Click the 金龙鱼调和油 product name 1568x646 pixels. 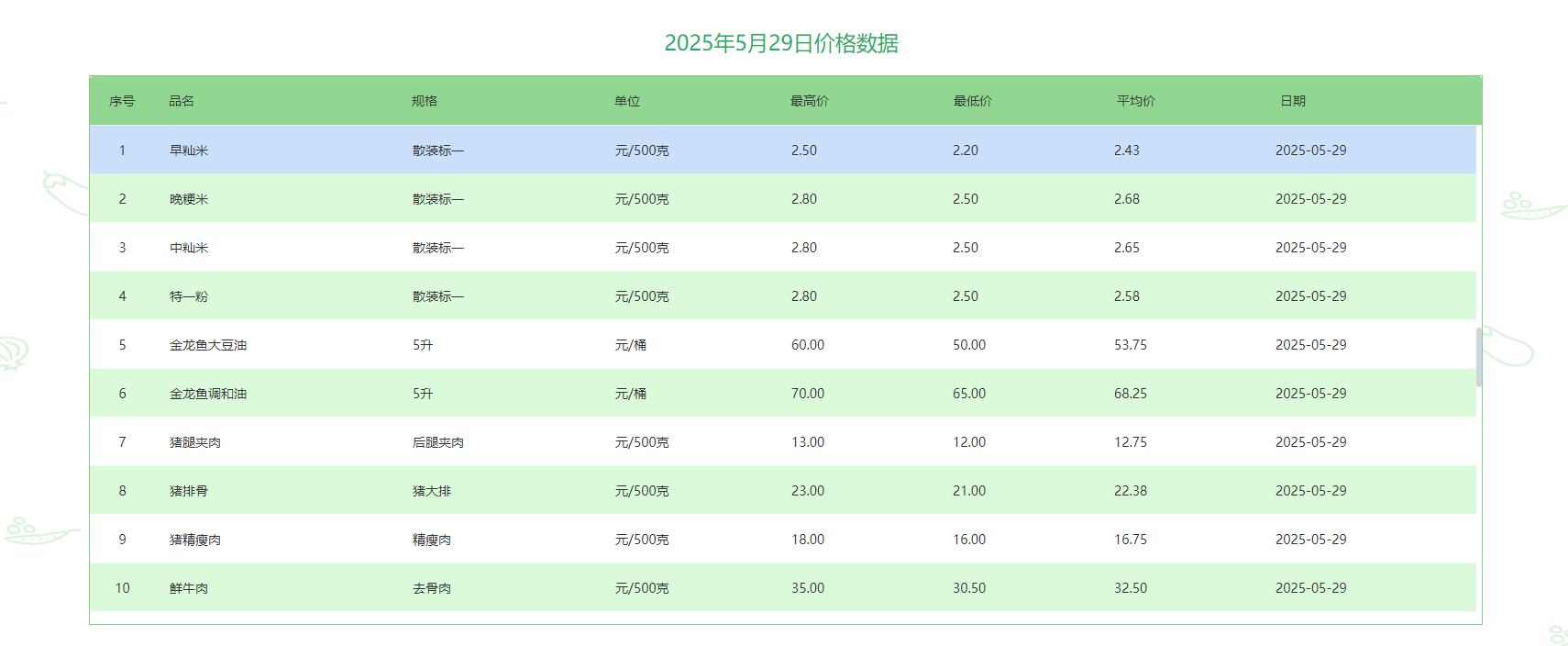[x=208, y=394]
